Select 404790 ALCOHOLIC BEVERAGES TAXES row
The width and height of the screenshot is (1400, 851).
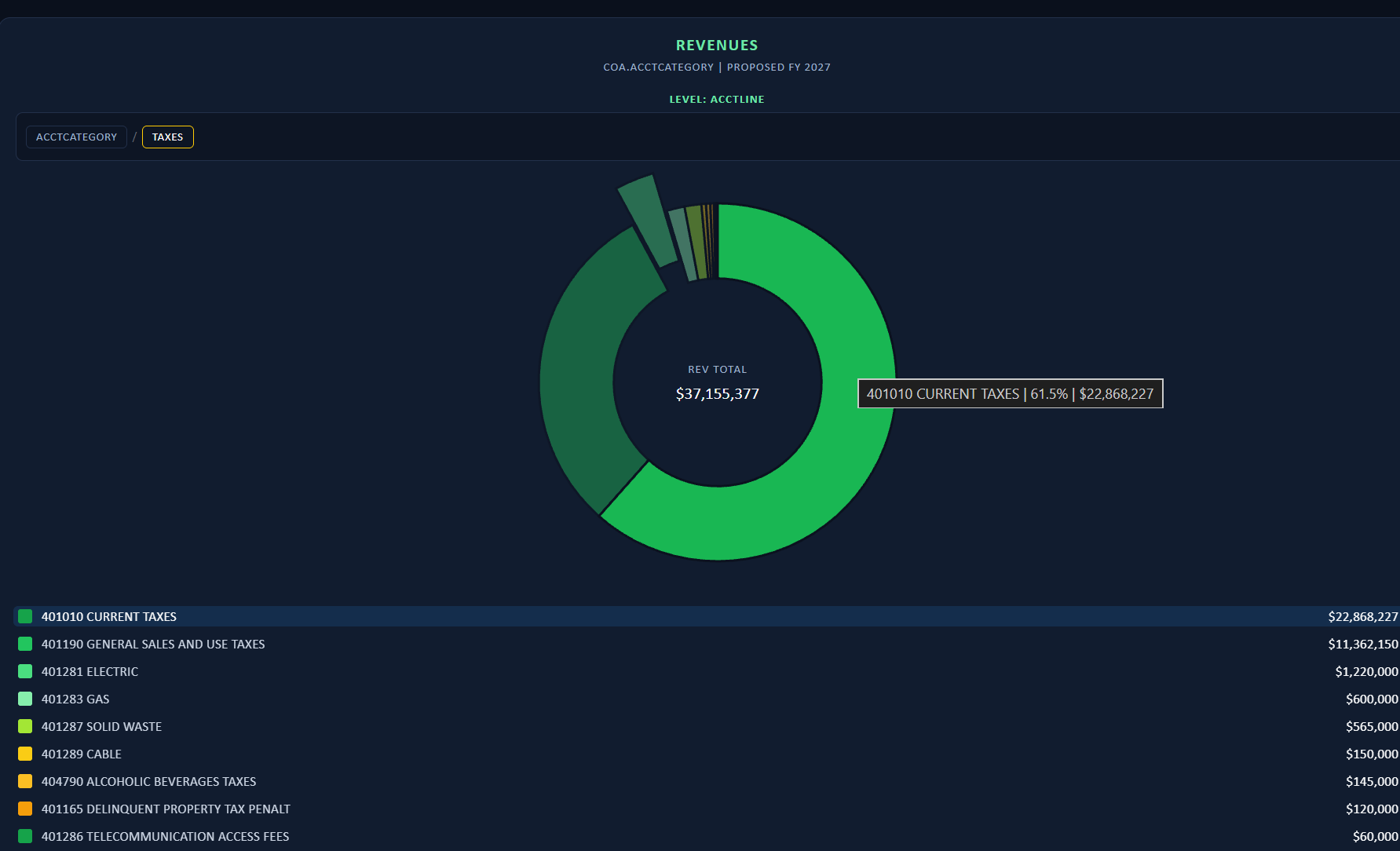click(707, 781)
